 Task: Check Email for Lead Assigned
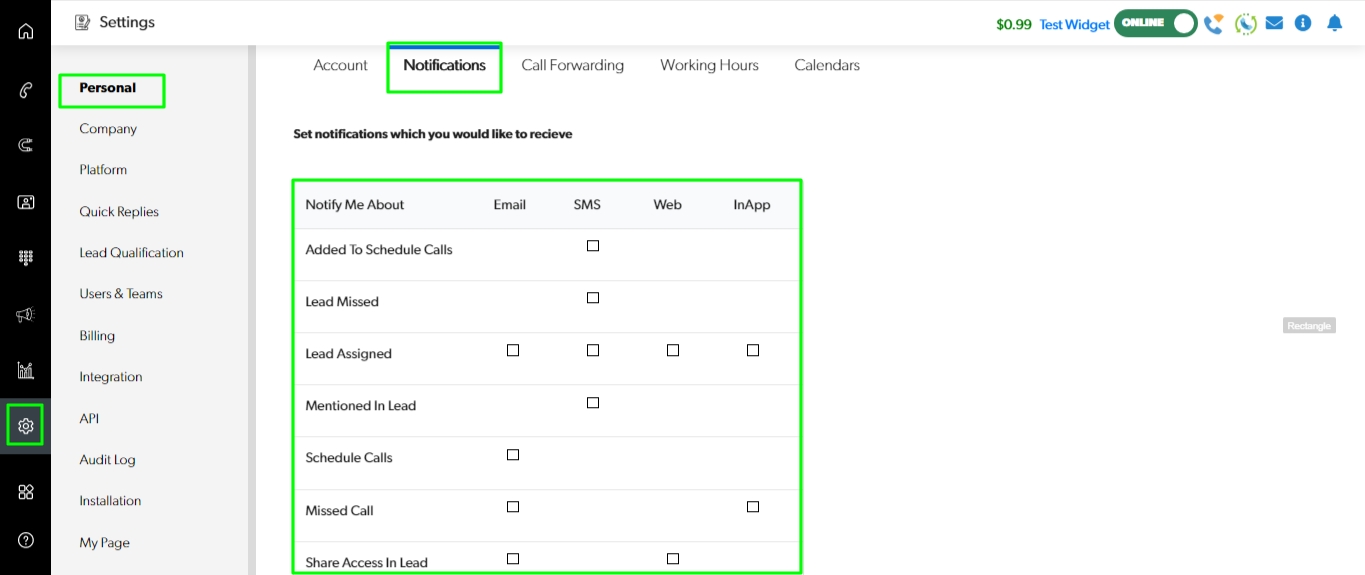click(x=513, y=350)
